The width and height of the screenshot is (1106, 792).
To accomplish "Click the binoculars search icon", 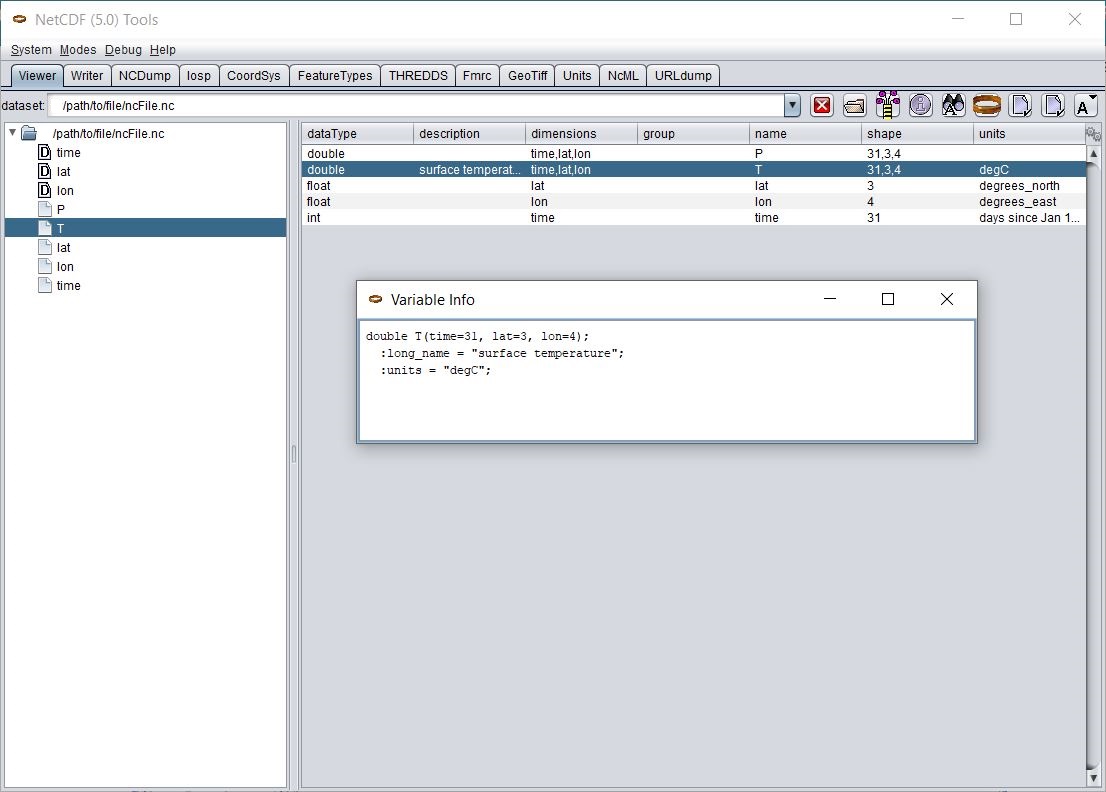I will (x=953, y=105).
